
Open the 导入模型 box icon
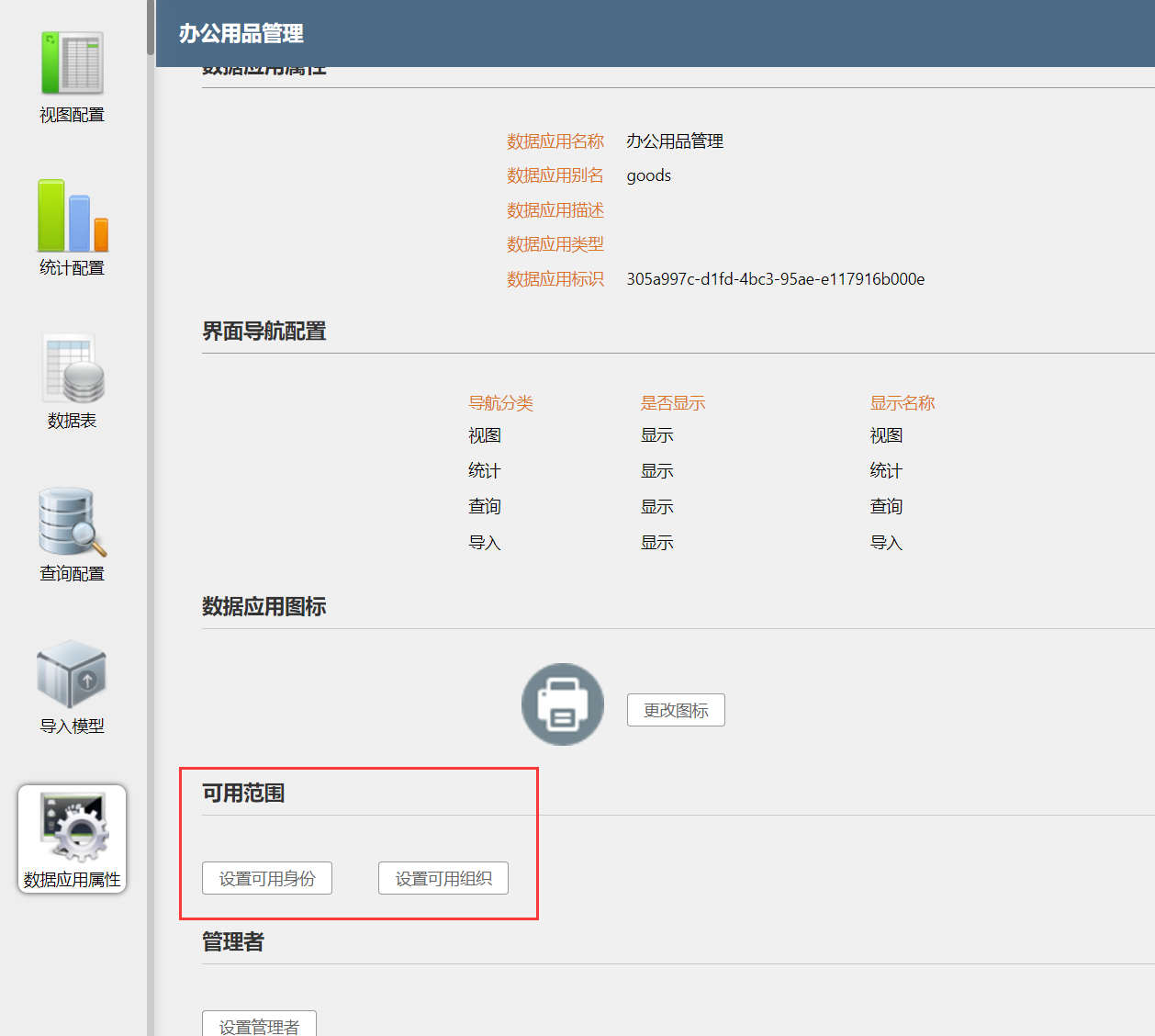tap(72, 675)
